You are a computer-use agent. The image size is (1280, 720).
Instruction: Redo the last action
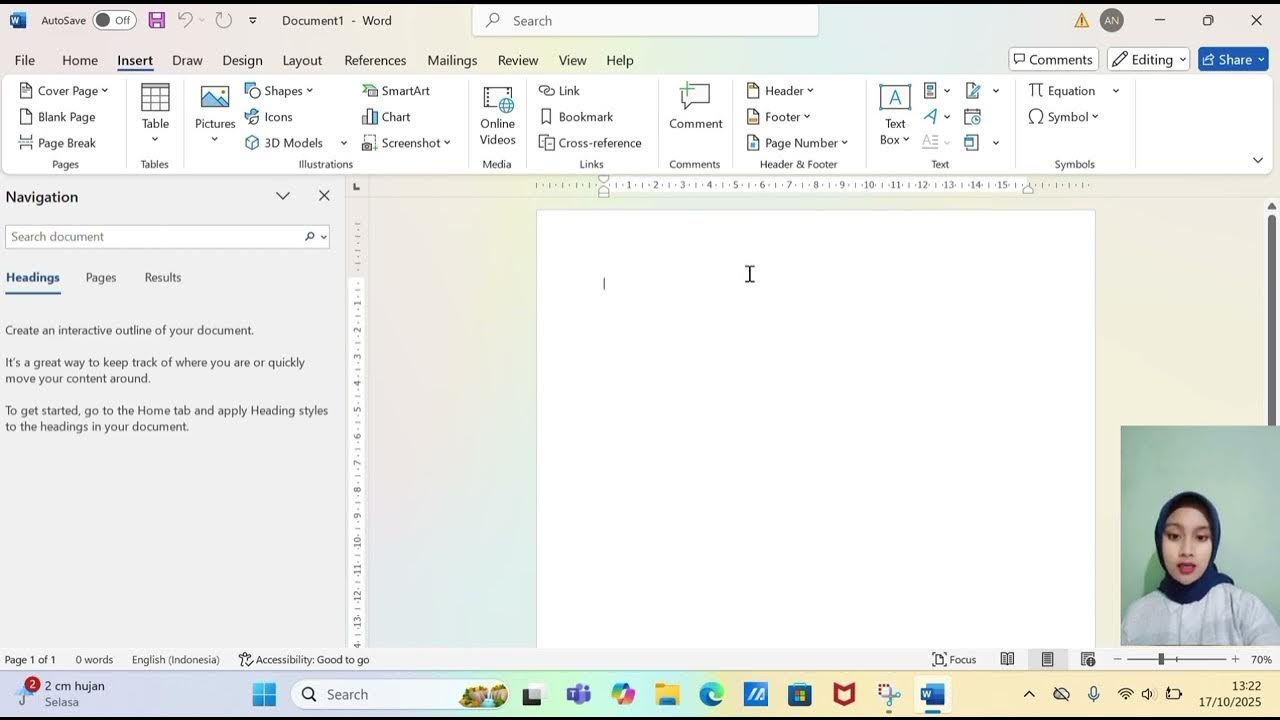coord(223,20)
